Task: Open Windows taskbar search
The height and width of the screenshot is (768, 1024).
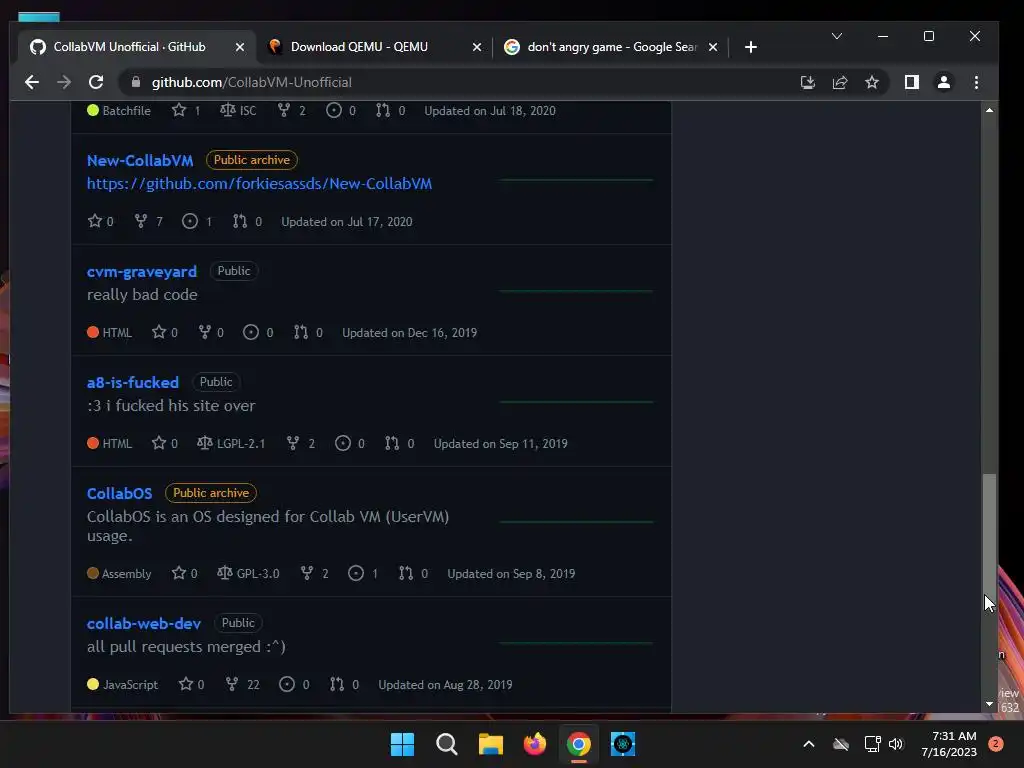Action: point(447,744)
